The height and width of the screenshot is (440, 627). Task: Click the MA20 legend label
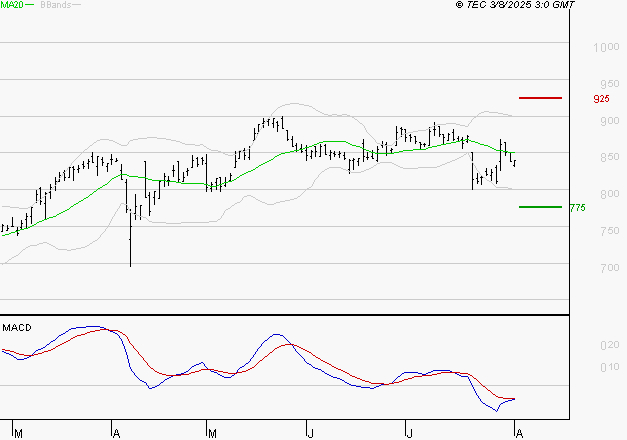[12, 5]
